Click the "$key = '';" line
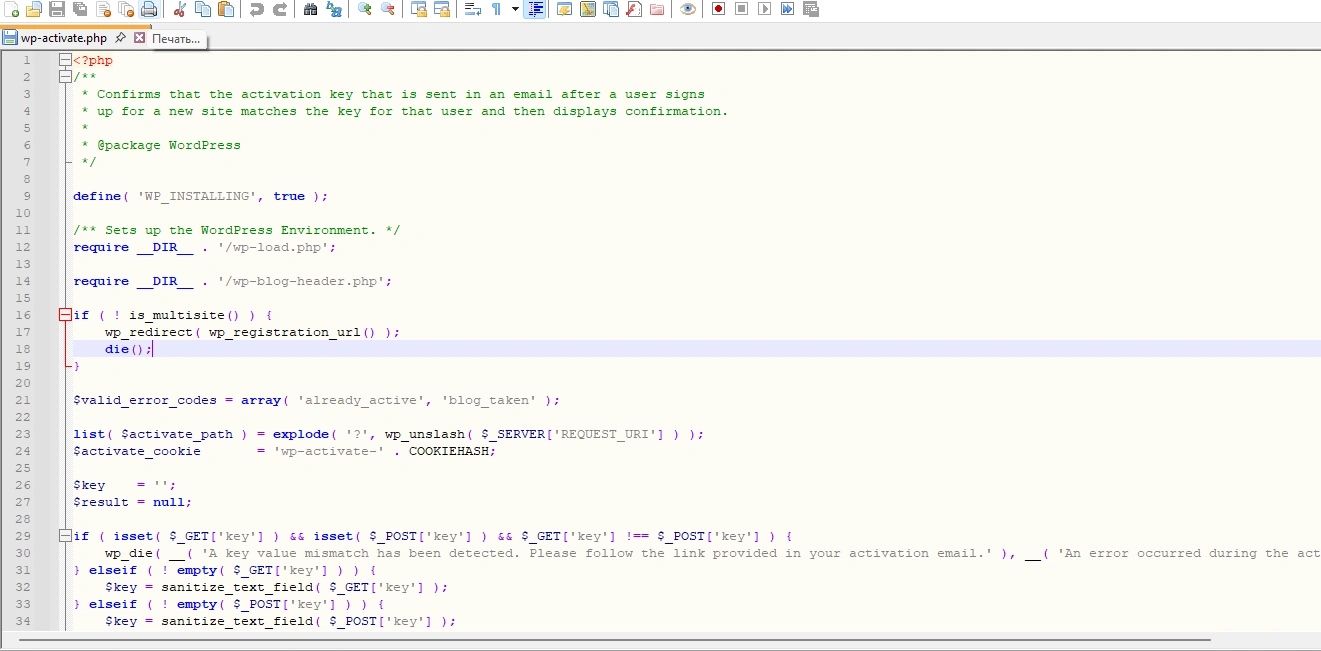Viewport: 1321px width, 651px height. pos(124,485)
